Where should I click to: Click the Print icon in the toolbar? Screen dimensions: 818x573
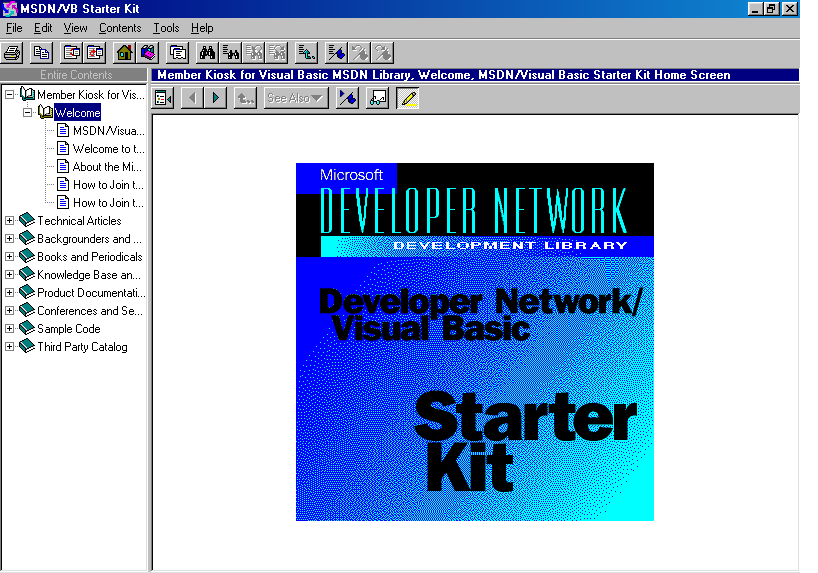(12, 53)
